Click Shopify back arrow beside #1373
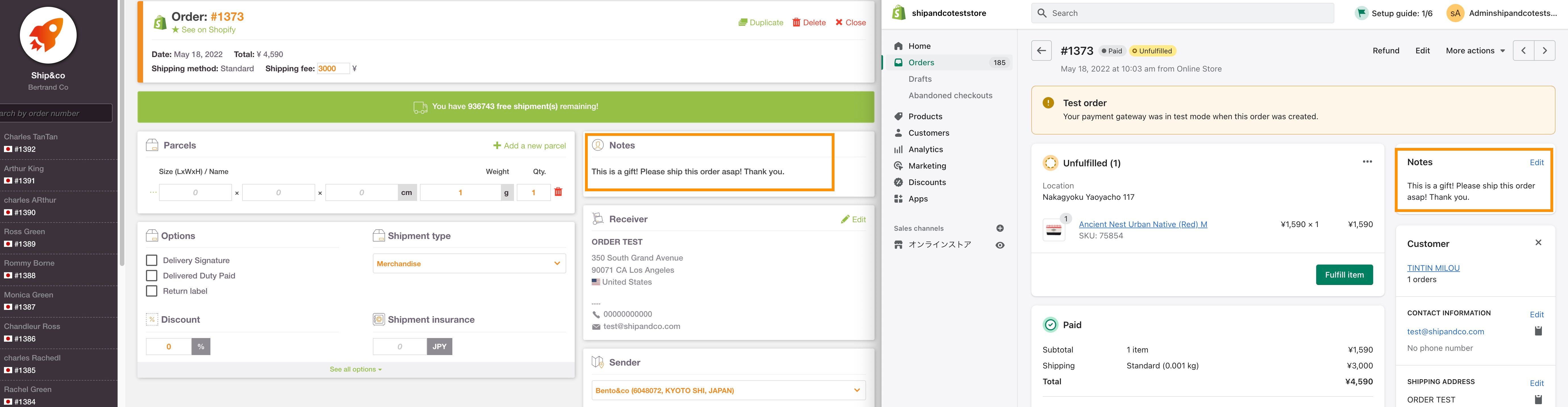 (1042, 51)
